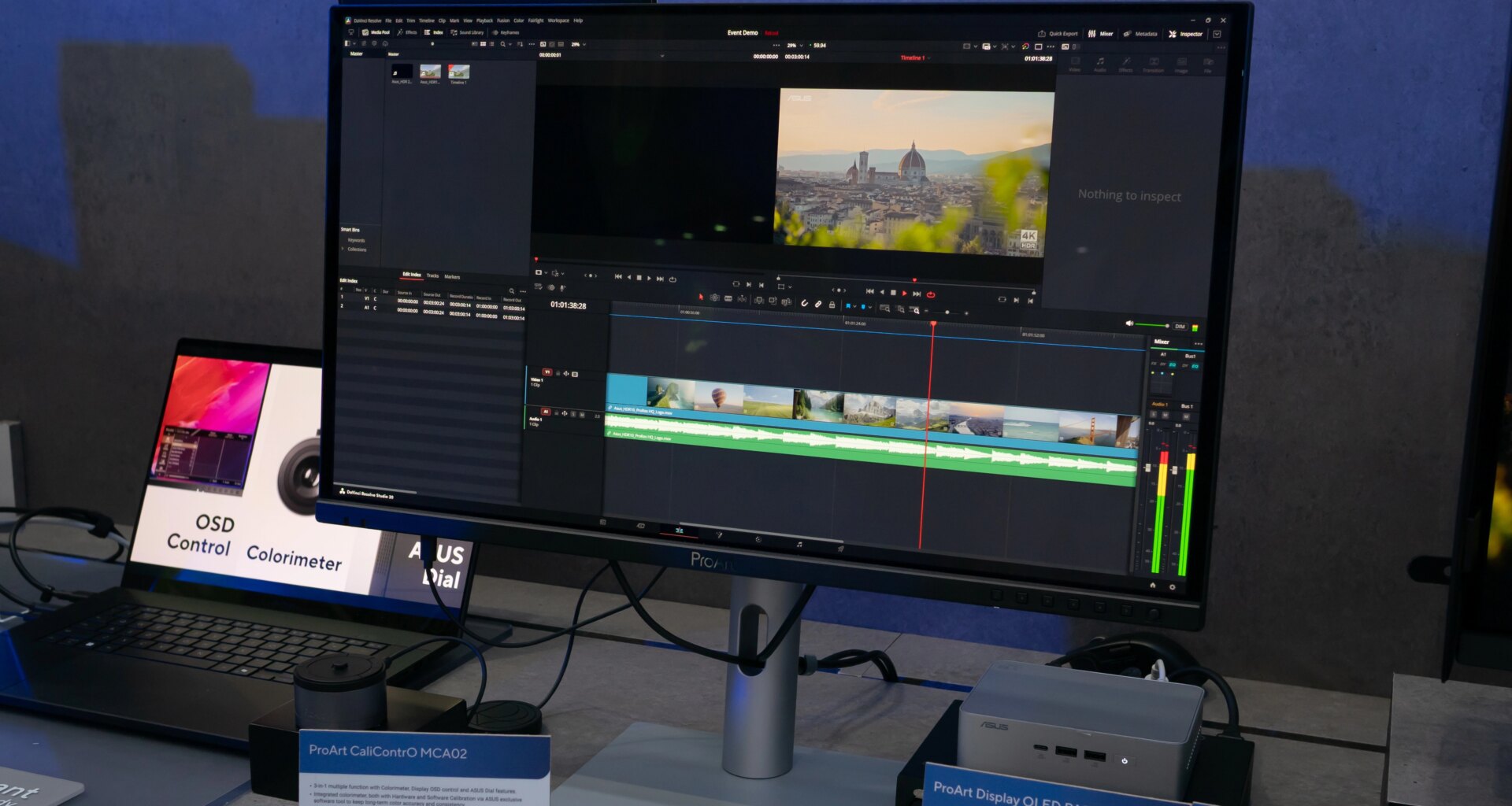Switch media pool to thumbnail view
The height and width of the screenshot is (806, 1512).
coord(483,43)
